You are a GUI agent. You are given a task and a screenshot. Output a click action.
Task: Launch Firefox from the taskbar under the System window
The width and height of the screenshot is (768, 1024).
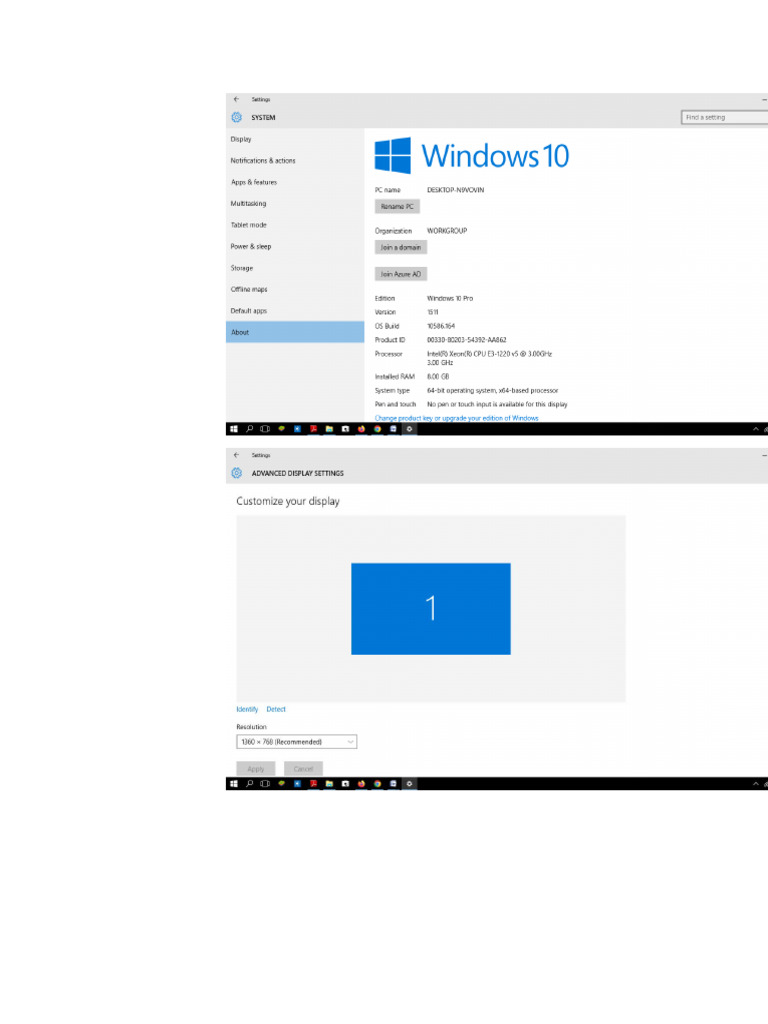coord(361,429)
